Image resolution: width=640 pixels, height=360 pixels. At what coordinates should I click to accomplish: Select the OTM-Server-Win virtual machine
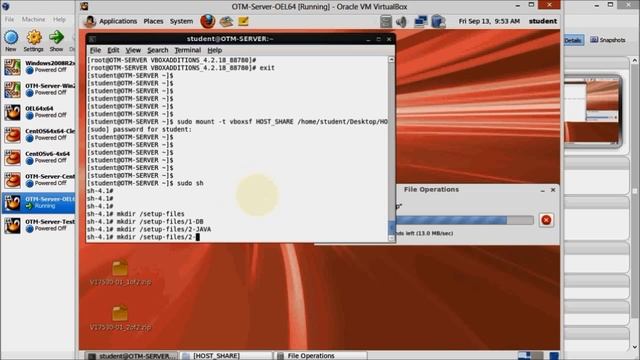tap(38, 89)
